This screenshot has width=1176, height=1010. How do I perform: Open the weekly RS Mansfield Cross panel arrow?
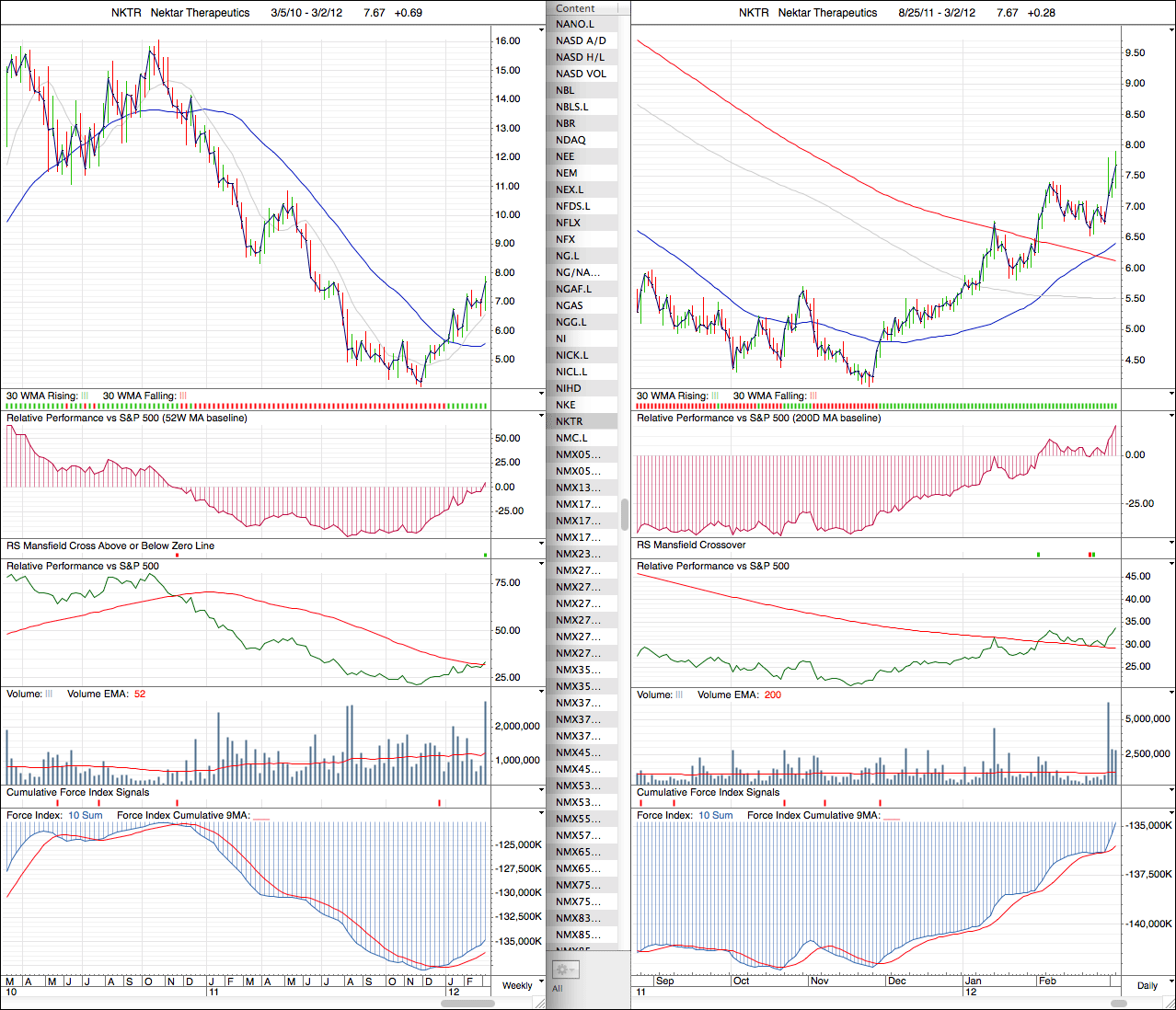point(541,544)
